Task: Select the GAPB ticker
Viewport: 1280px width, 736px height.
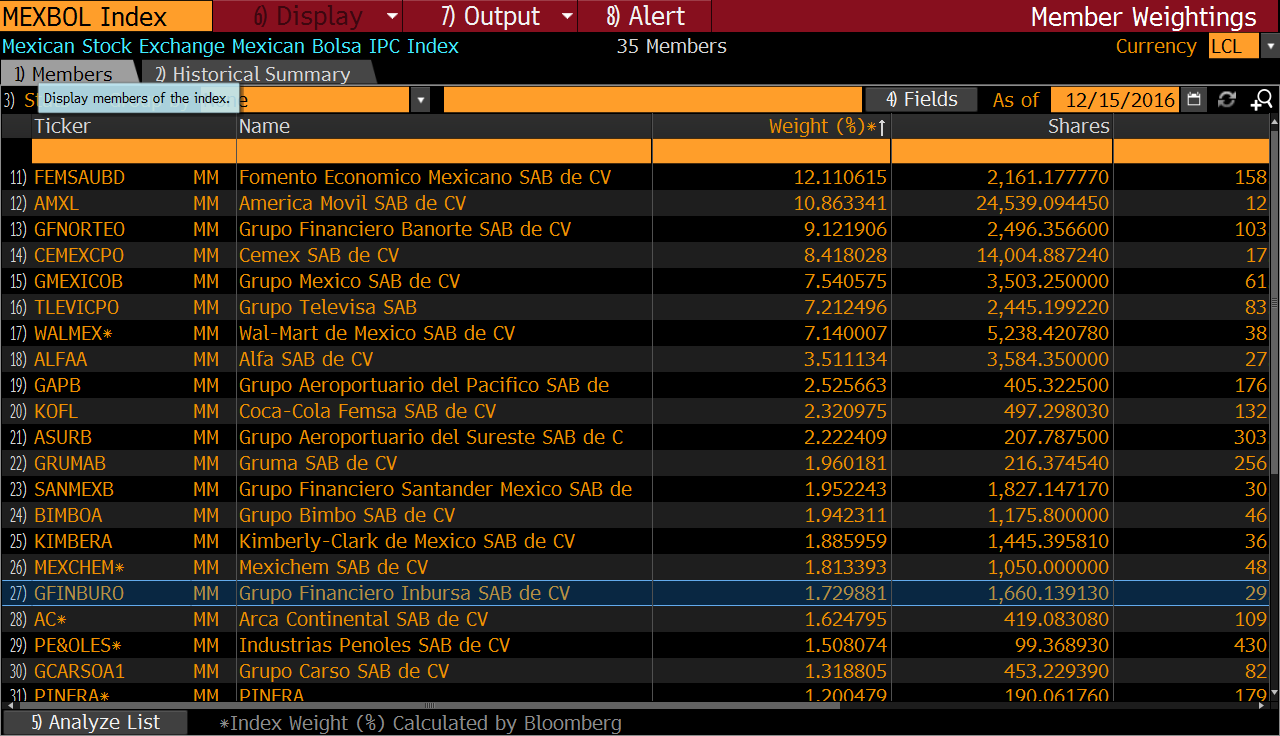Action: pyautogui.click(x=57, y=385)
